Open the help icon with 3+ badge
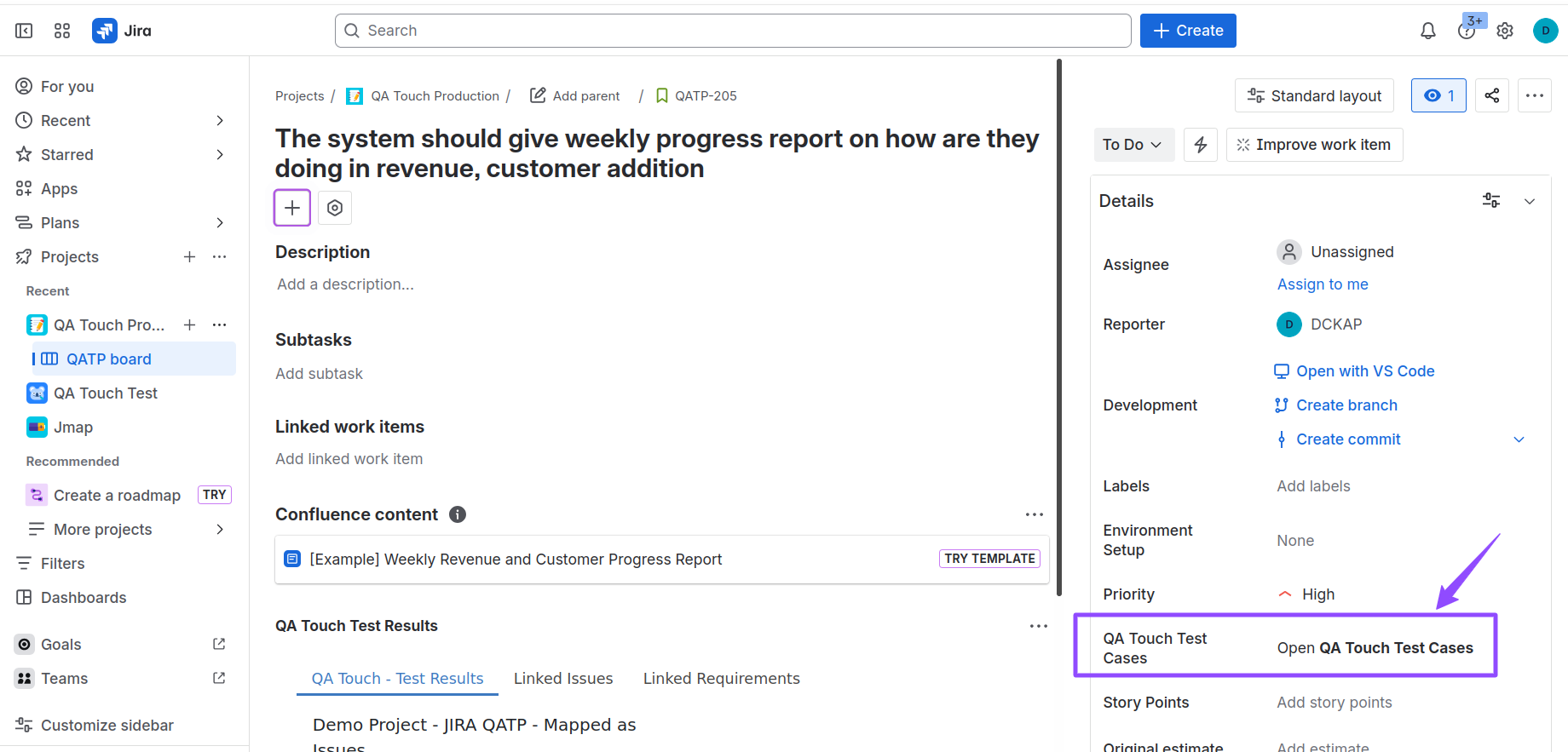1568x752 pixels. tap(1467, 31)
